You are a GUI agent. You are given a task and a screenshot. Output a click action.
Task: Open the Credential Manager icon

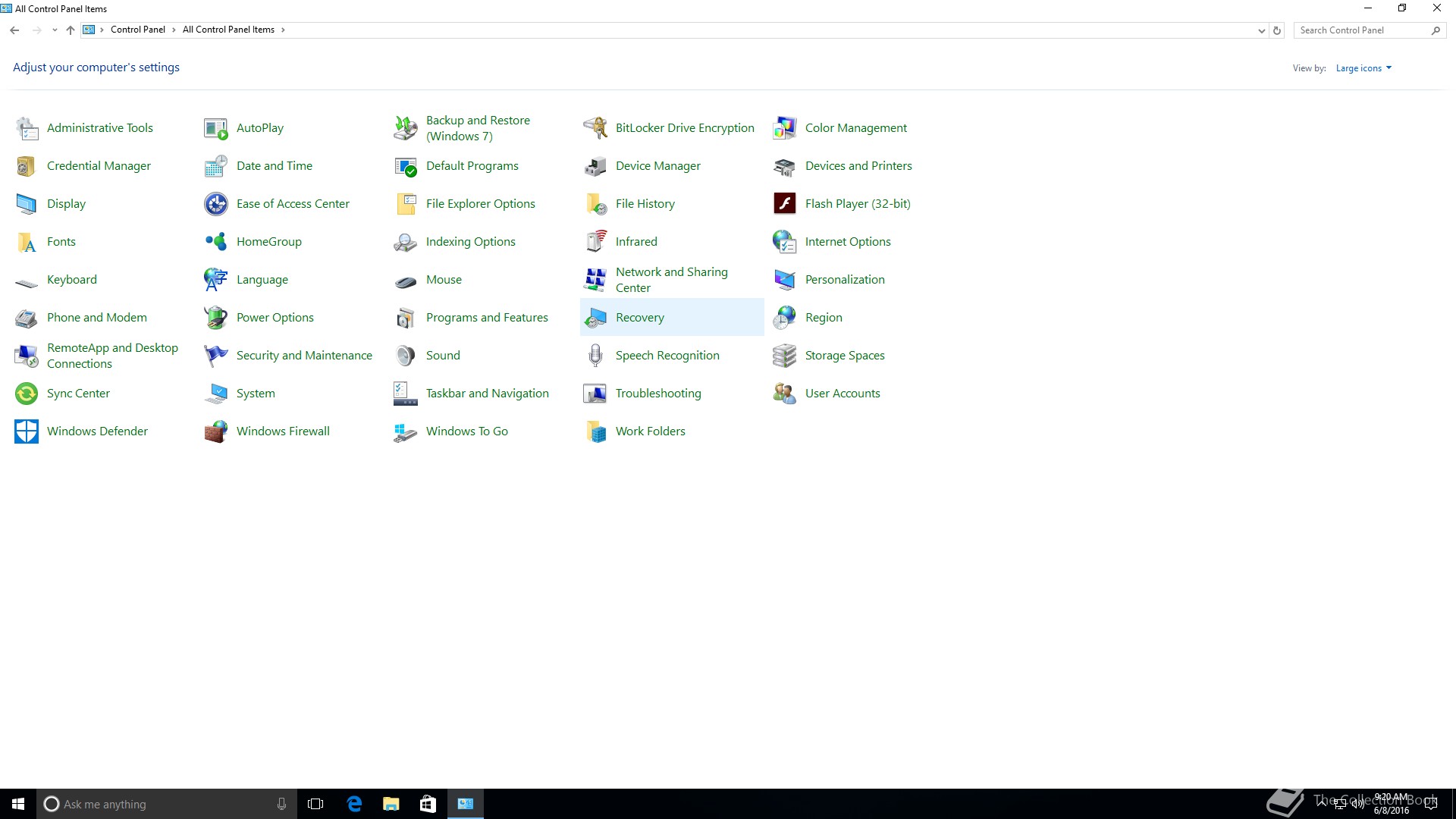pyautogui.click(x=27, y=166)
